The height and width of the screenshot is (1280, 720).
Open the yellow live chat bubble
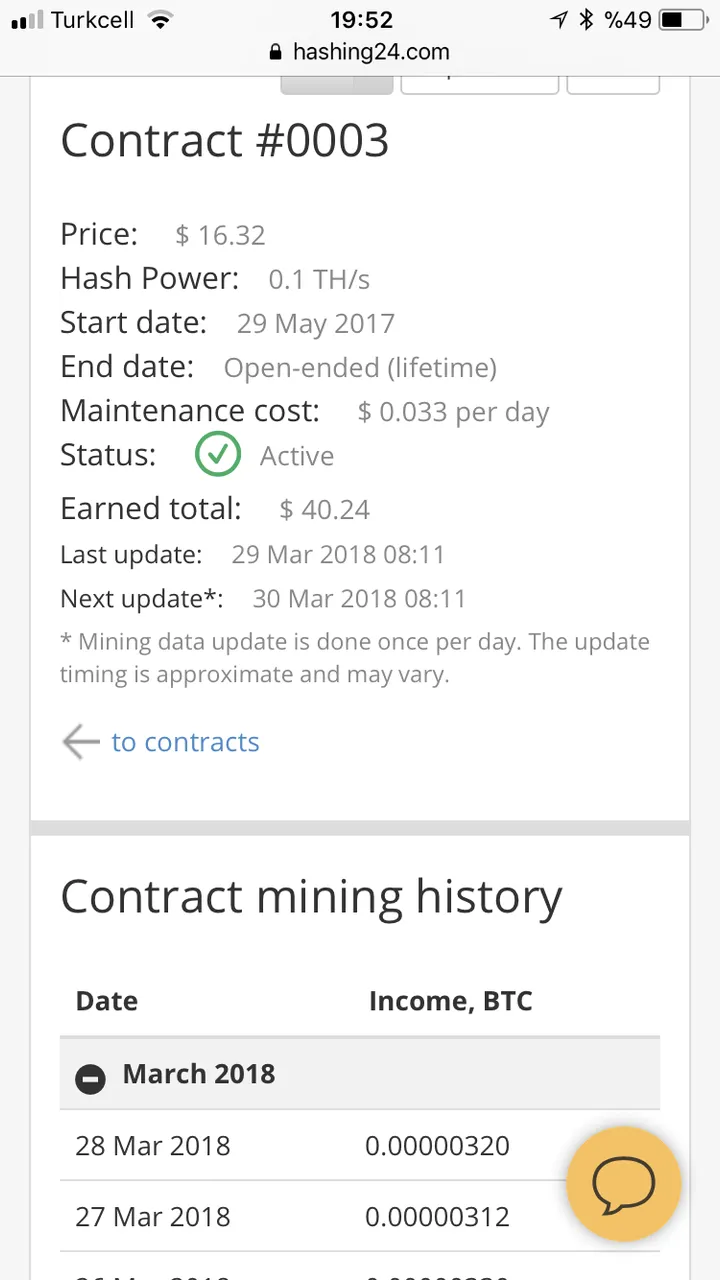pos(623,1184)
